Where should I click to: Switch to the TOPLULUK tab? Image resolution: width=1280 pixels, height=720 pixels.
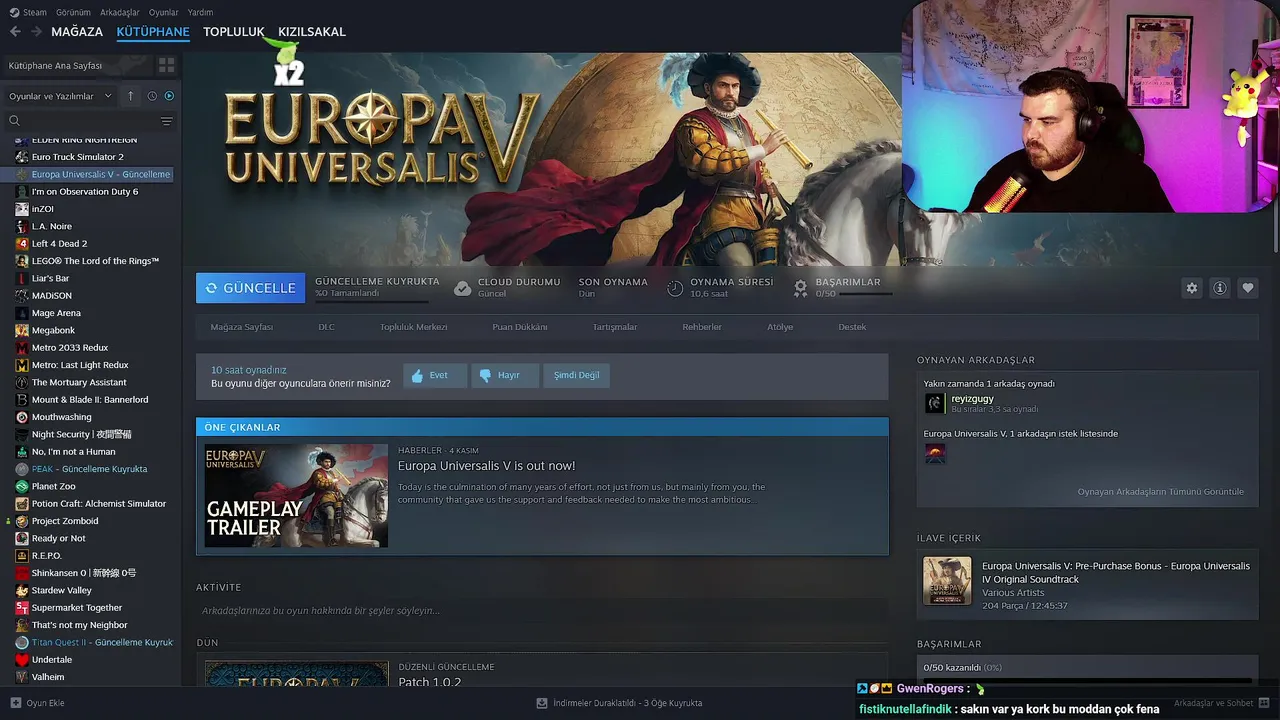click(233, 32)
